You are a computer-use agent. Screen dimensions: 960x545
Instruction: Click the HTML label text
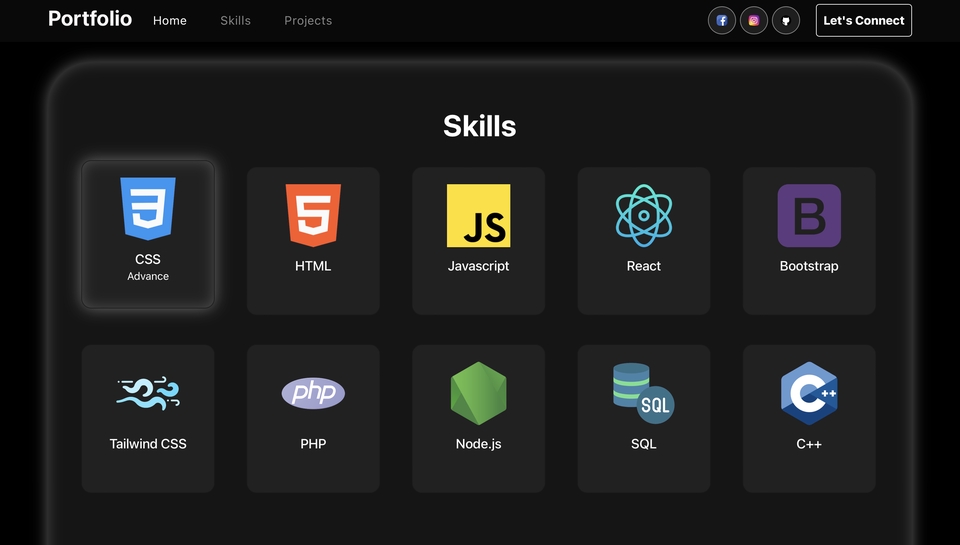(x=313, y=266)
